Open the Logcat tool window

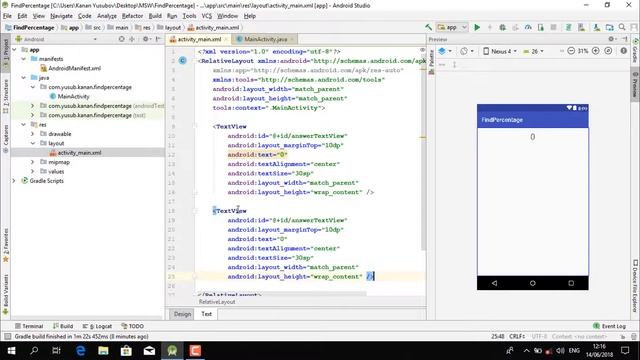pyautogui.click(x=97, y=326)
